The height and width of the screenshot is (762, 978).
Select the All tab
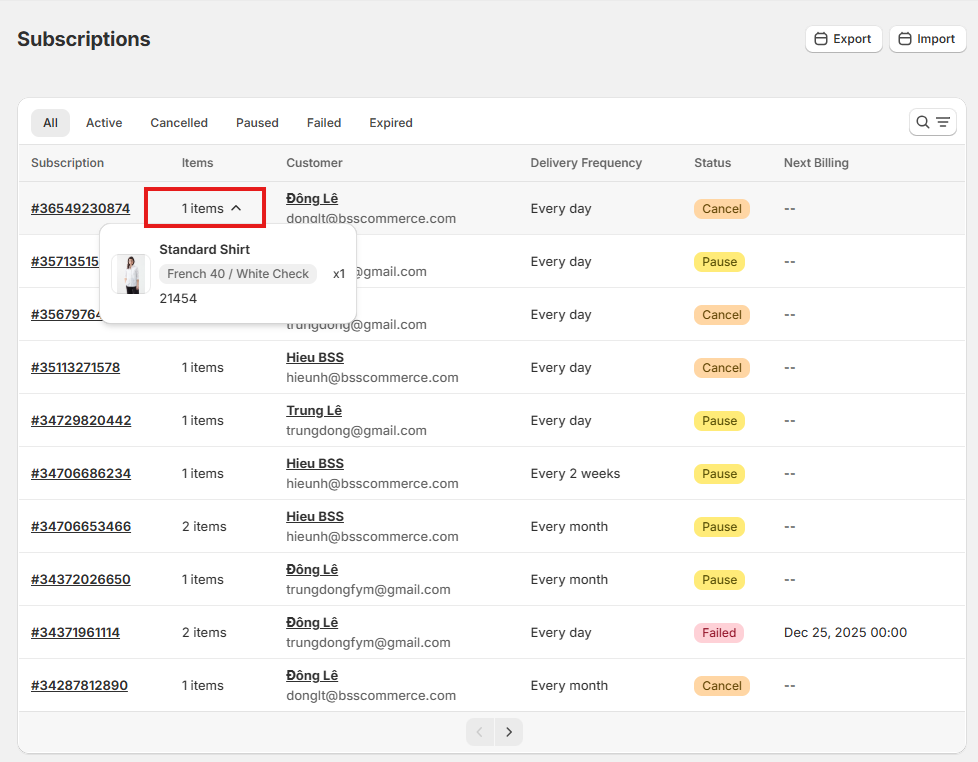coord(50,123)
